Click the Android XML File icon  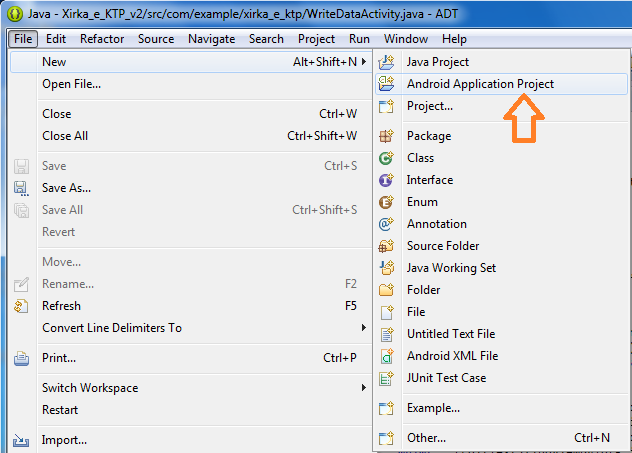tap(386, 356)
